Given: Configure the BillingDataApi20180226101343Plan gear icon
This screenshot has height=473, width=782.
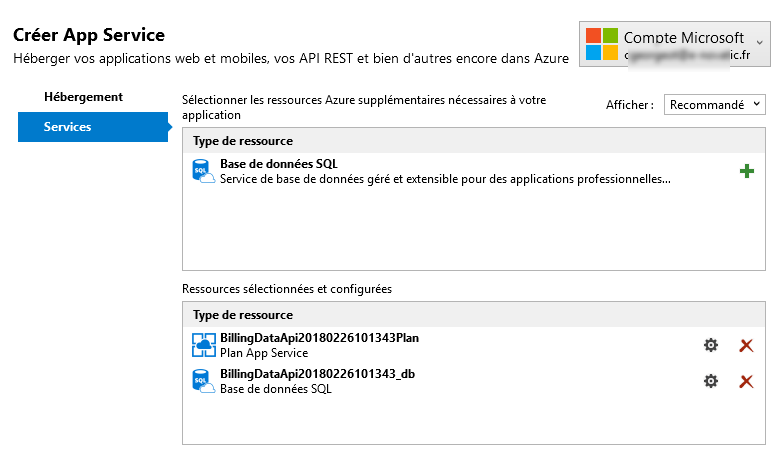Looking at the screenshot, I should click(x=711, y=345).
